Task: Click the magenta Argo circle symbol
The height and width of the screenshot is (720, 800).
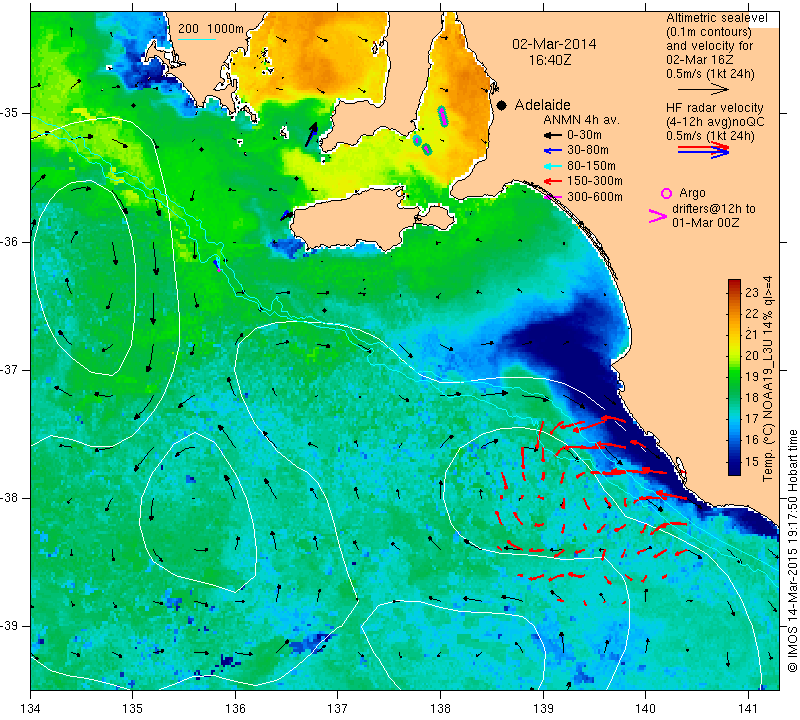Action: point(666,193)
